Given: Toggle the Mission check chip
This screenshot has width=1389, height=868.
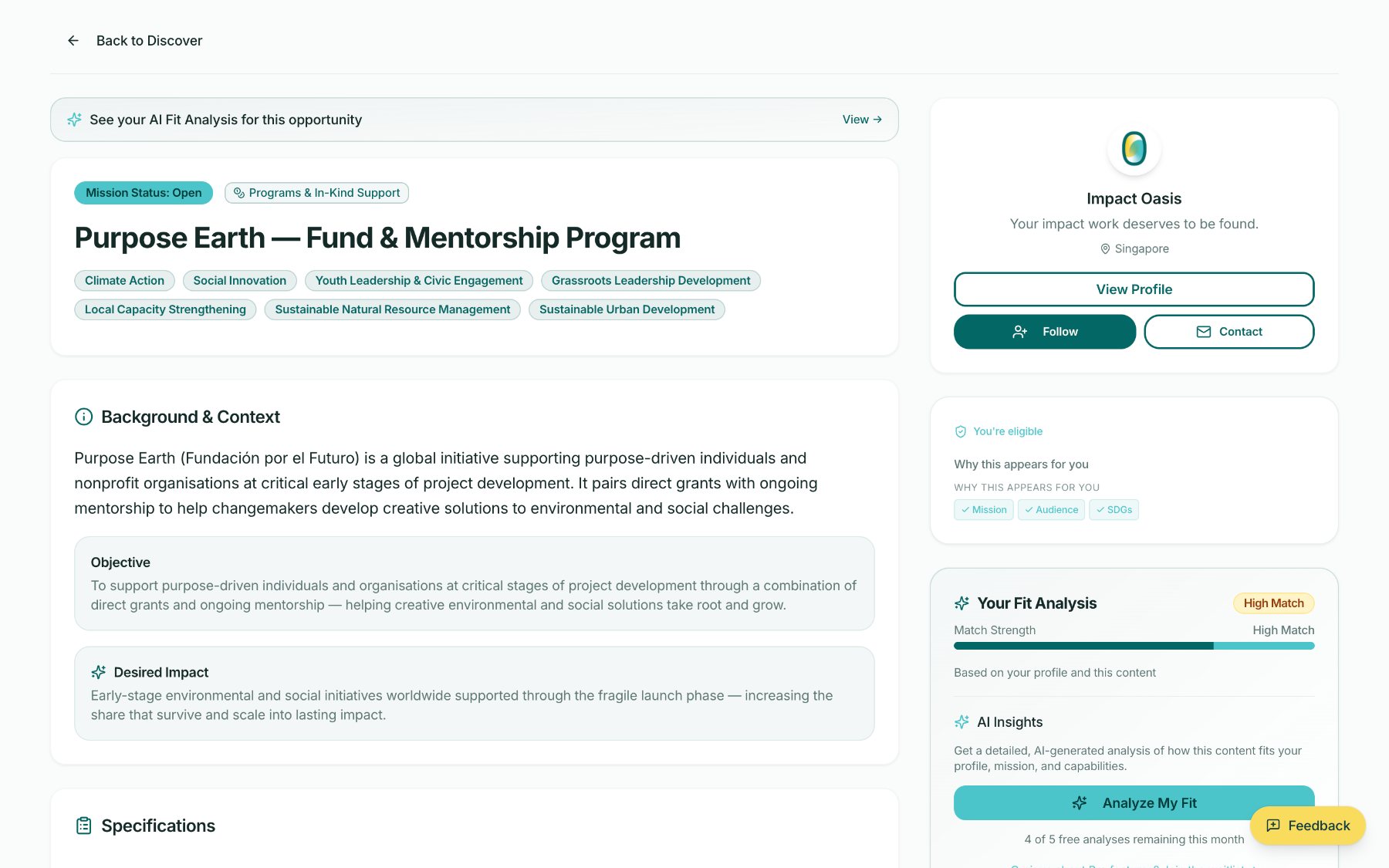Looking at the screenshot, I should (984, 510).
